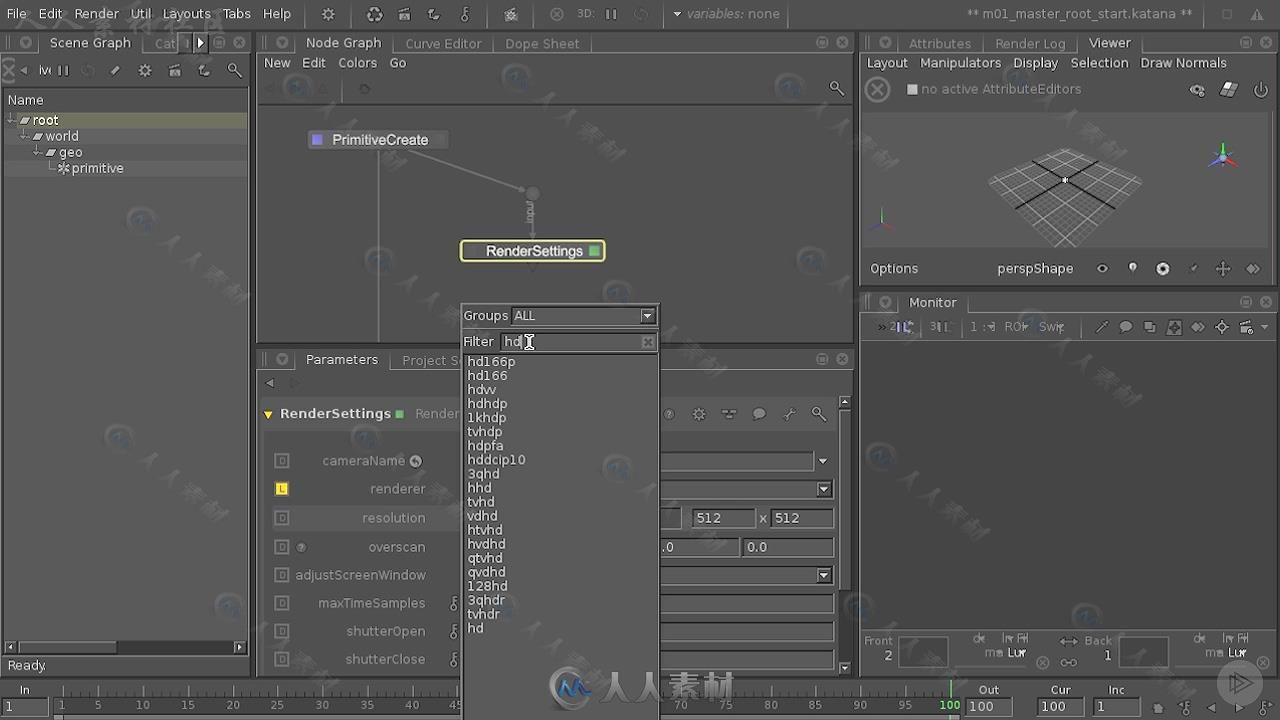1280x720 pixels.
Task: Click the camera aperture icon beside perspShape
Action: tap(1162, 268)
